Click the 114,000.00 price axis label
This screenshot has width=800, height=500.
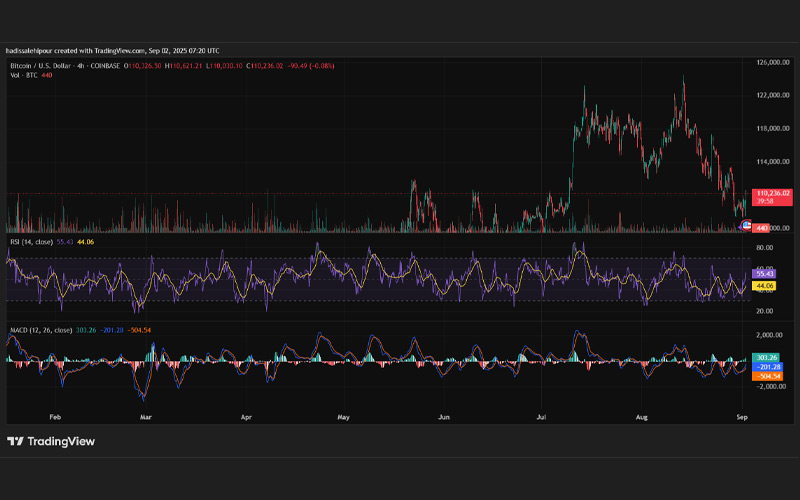point(773,162)
